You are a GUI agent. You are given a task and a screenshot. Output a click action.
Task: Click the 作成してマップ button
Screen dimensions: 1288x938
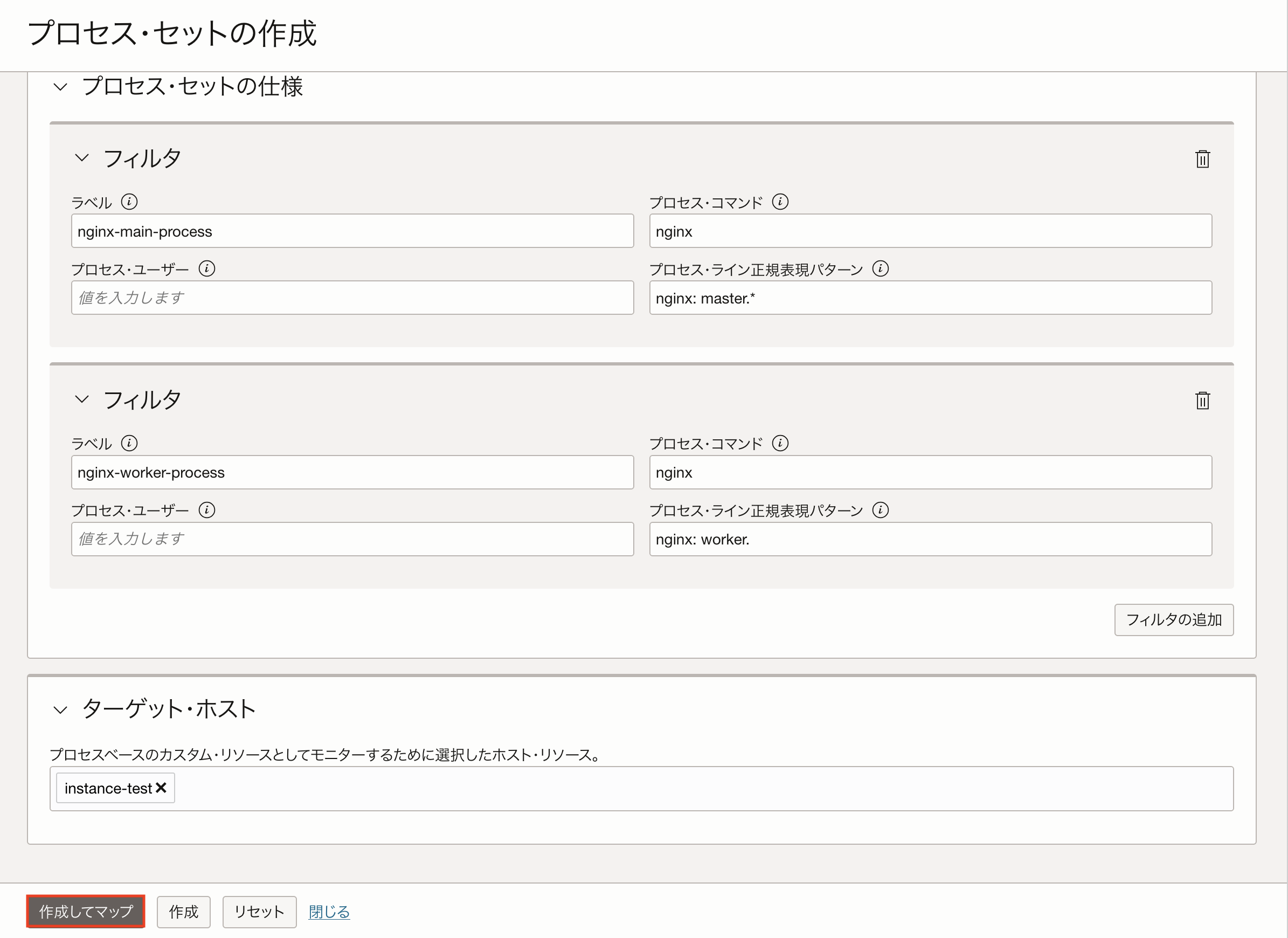click(86, 911)
